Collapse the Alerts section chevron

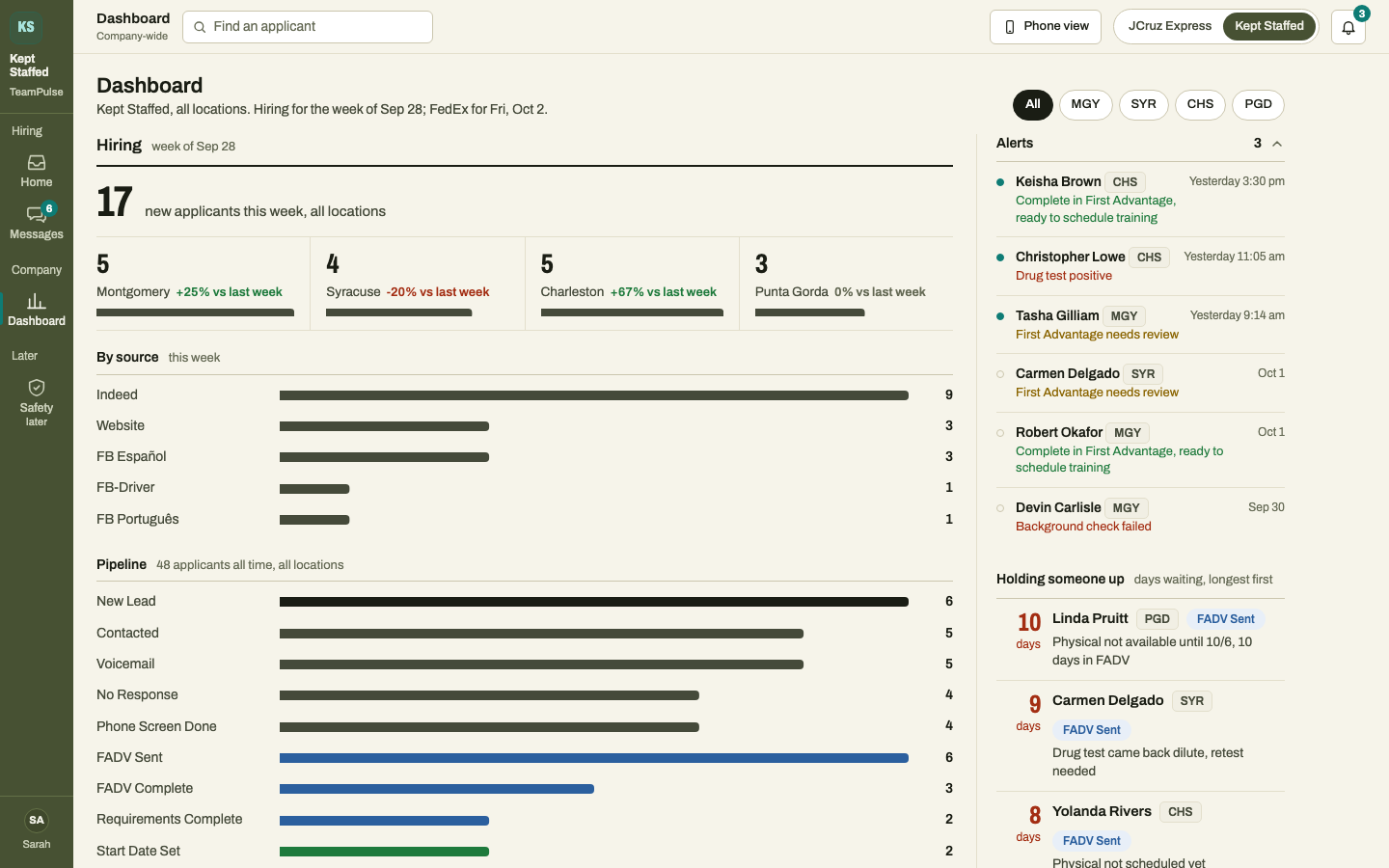coord(1277,144)
